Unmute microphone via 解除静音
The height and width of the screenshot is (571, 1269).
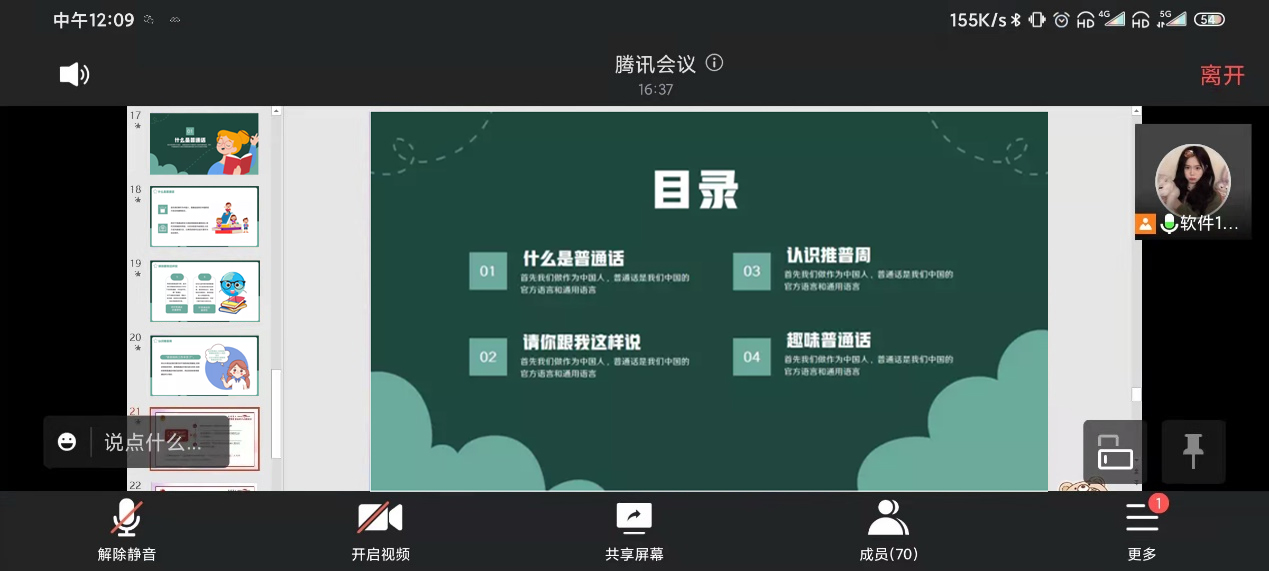pyautogui.click(x=127, y=531)
